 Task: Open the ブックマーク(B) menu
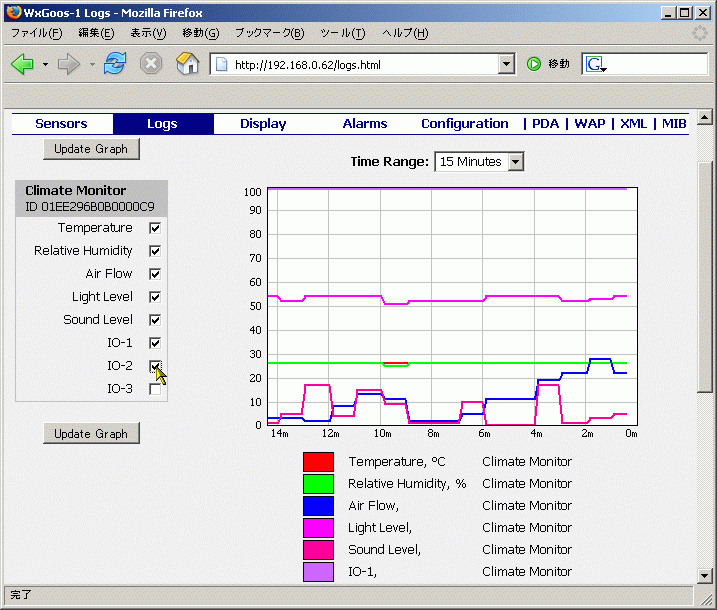coord(269,33)
